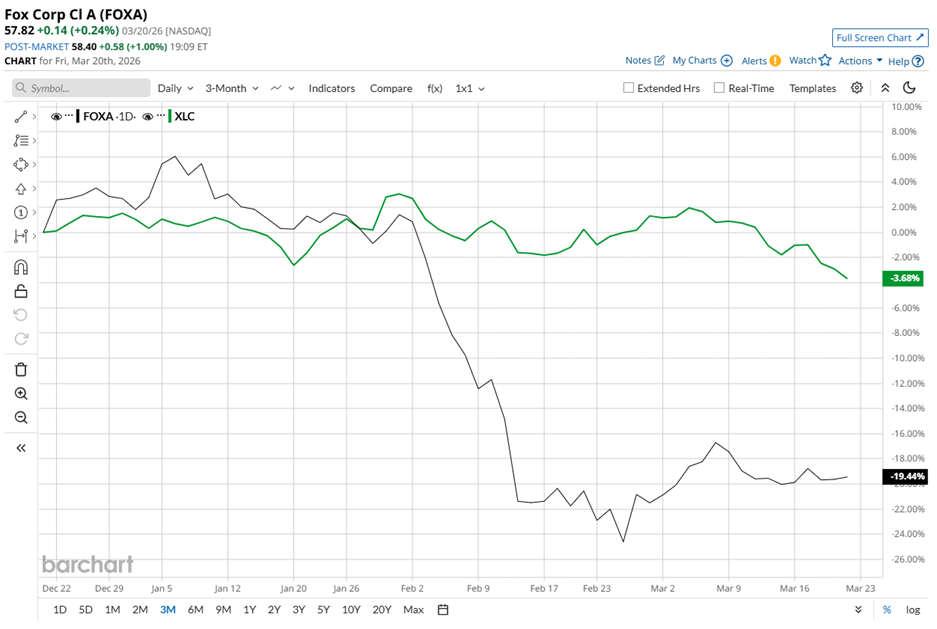The height and width of the screenshot is (629, 937).
Task: Select the 20Y time range
Action: (382, 610)
